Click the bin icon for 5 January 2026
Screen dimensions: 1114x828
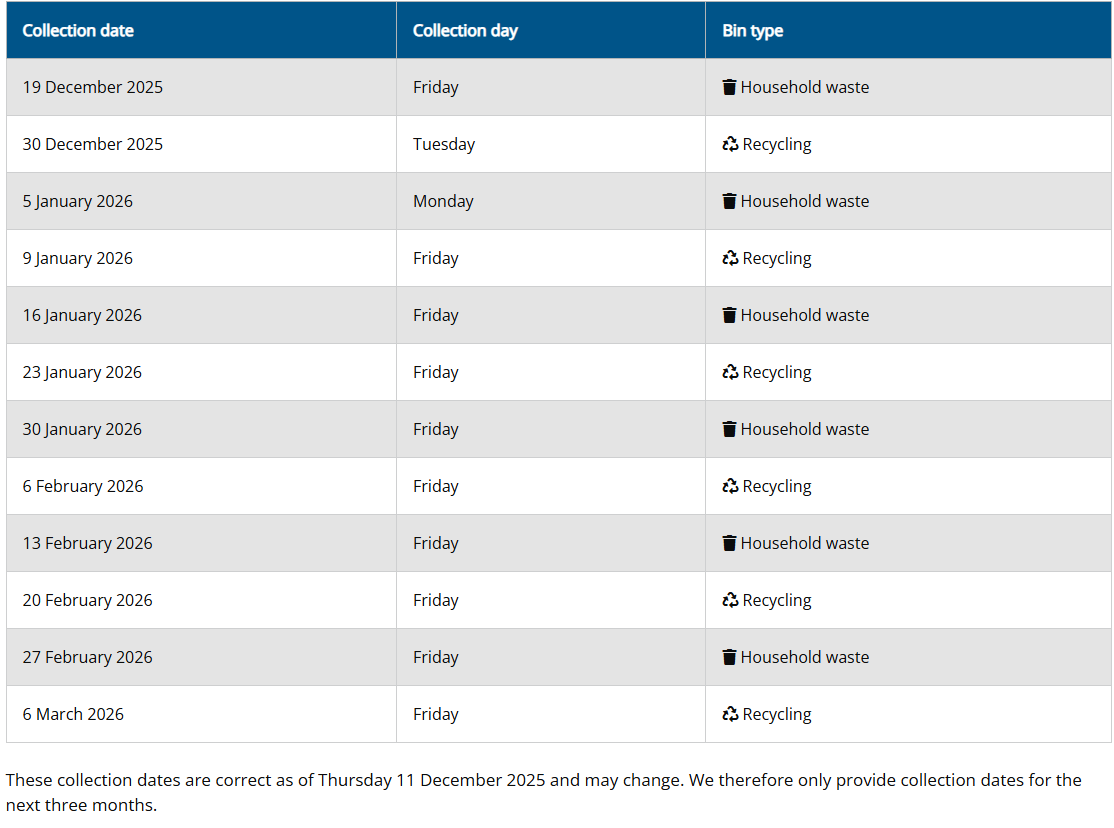(729, 201)
